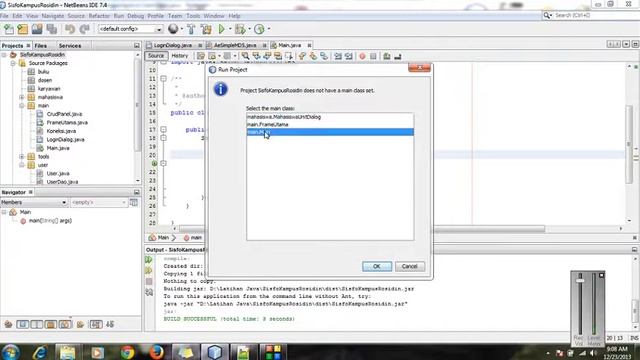
Task: Select main(String[] args) in Navigator
Action: click(x=50, y=221)
